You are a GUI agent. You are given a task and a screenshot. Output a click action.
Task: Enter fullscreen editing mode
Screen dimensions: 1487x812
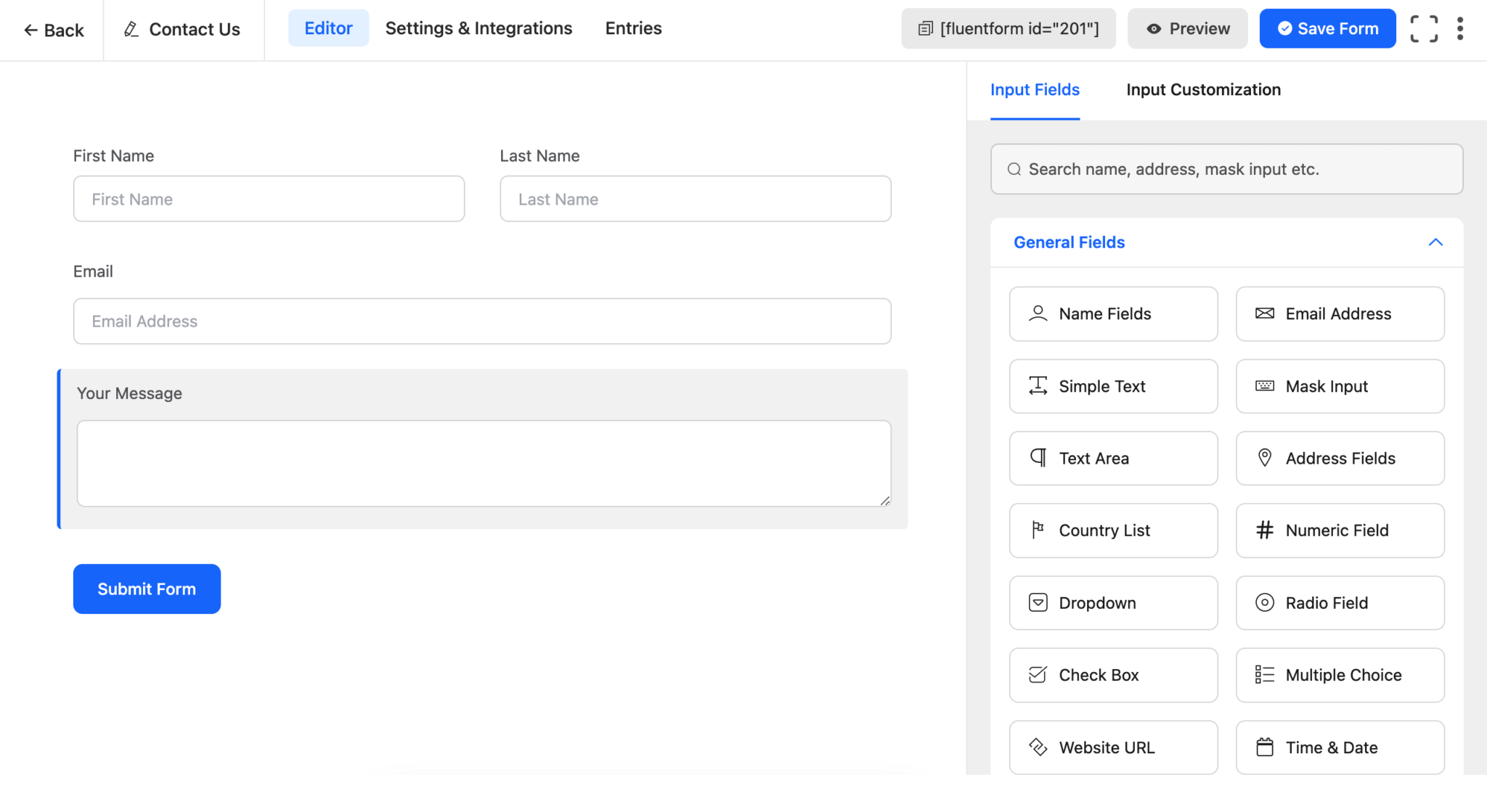[x=1423, y=28]
